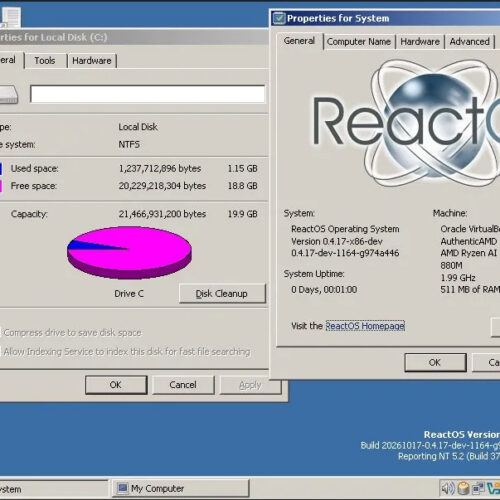Screen dimensions: 500x500
Task: Click the drive icon beside the label field
Action: pyautogui.click(x=9, y=95)
